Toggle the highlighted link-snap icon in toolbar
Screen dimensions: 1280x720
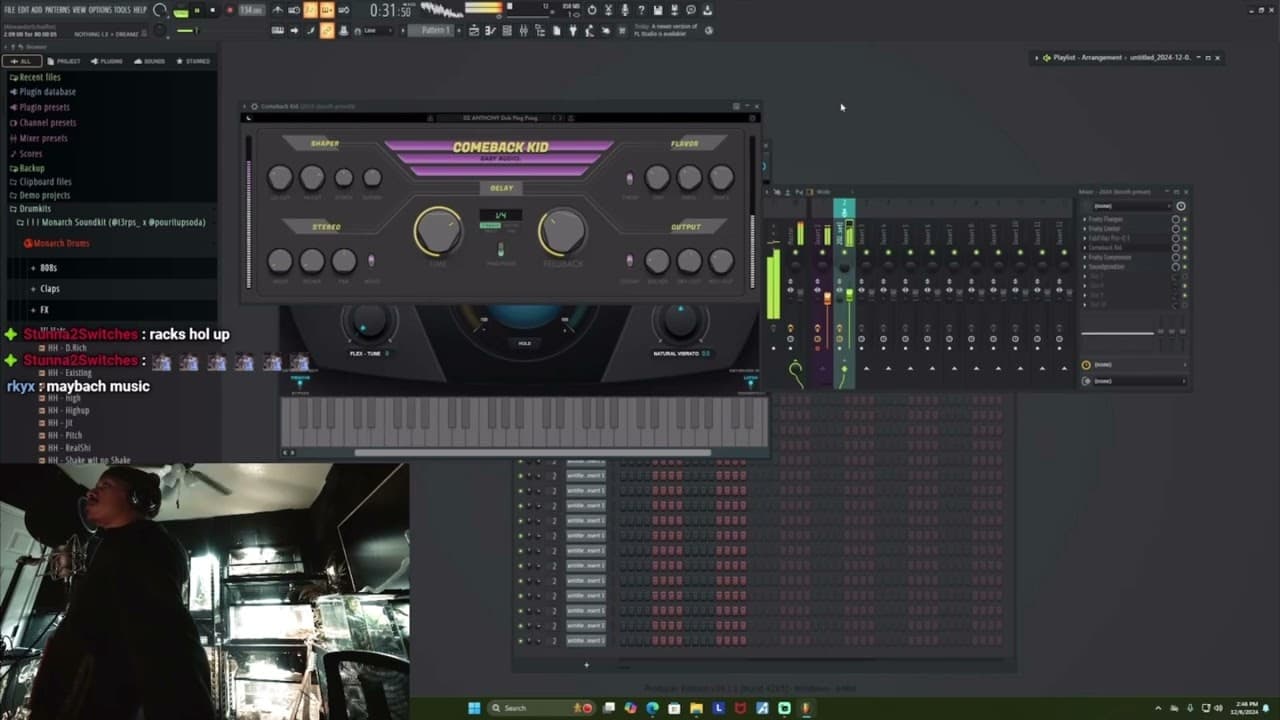(x=327, y=31)
